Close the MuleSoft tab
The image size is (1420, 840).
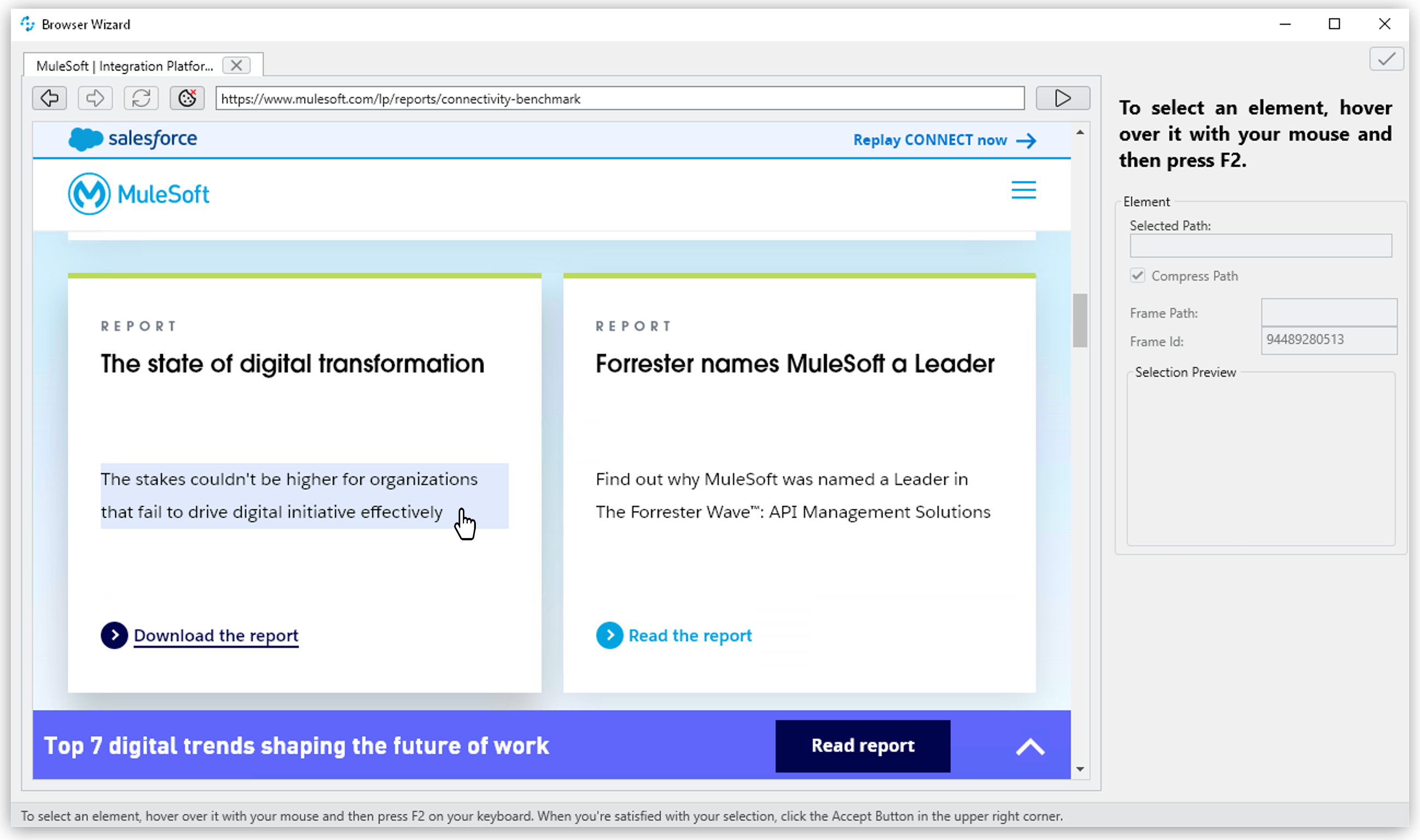[x=236, y=65]
